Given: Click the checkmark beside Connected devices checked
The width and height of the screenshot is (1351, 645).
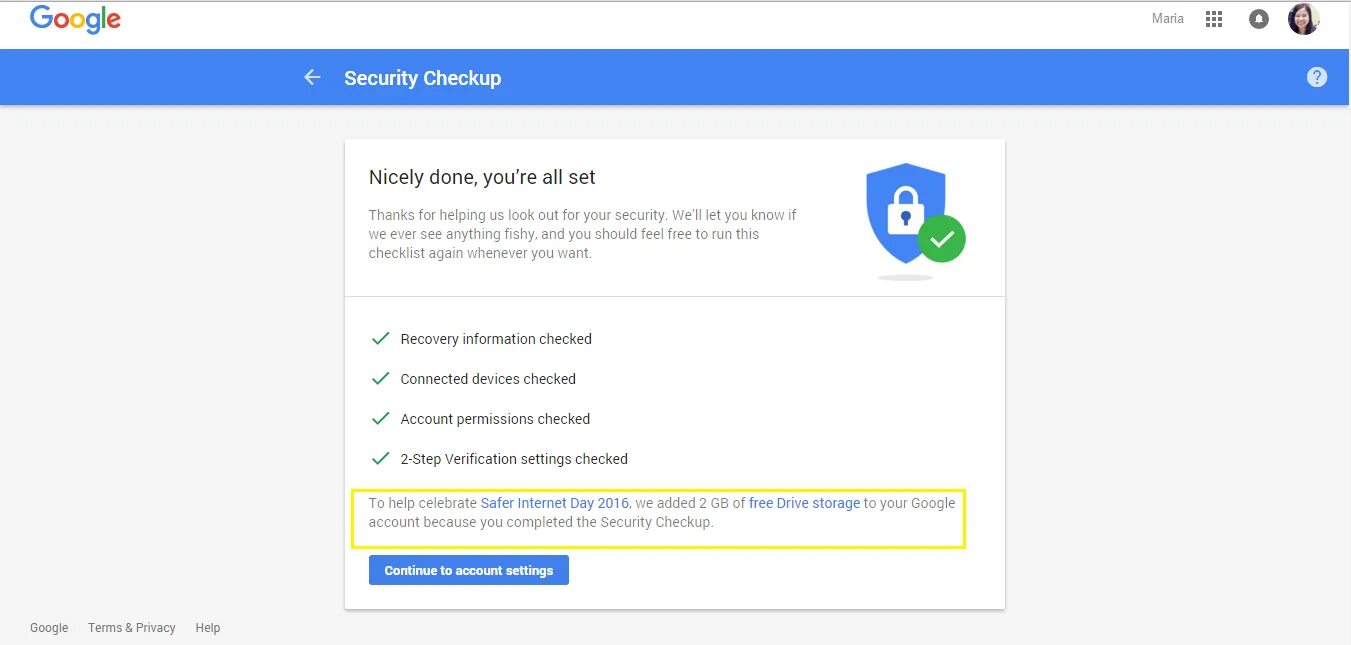Looking at the screenshot, I should pos(380,379).
